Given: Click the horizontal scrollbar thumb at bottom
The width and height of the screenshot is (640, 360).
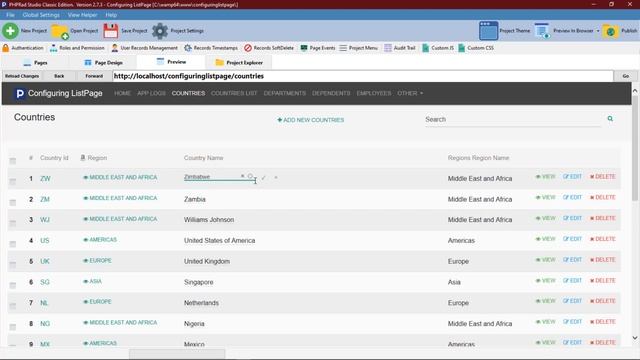Looking at the screenshot, I should pyautogui.click(x=177, y=353).
